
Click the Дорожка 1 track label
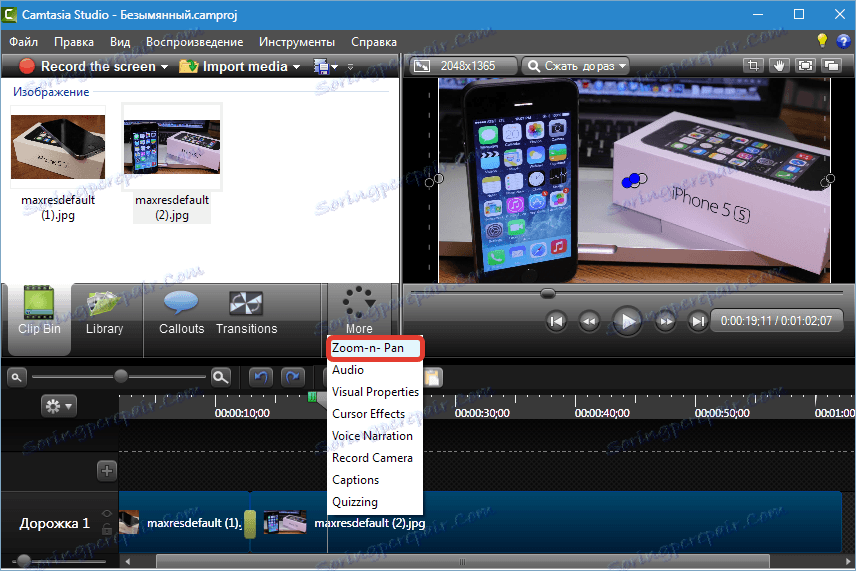(x=55, y=524)
